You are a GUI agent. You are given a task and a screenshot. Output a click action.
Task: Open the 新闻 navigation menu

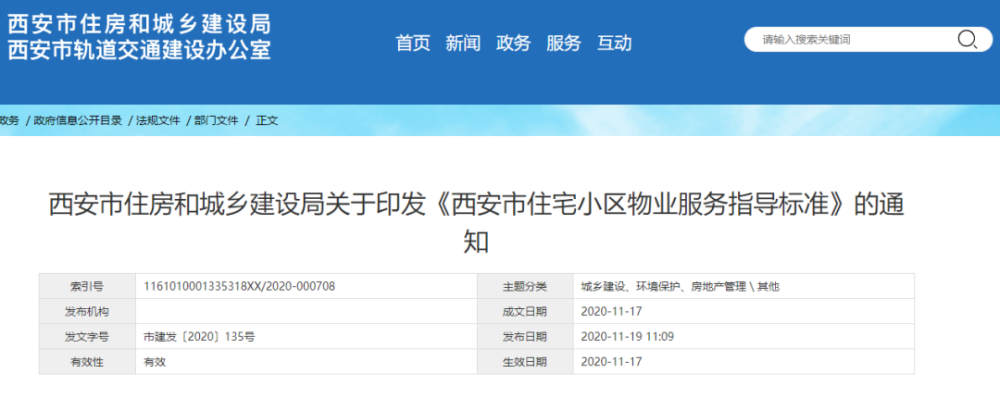463,43
